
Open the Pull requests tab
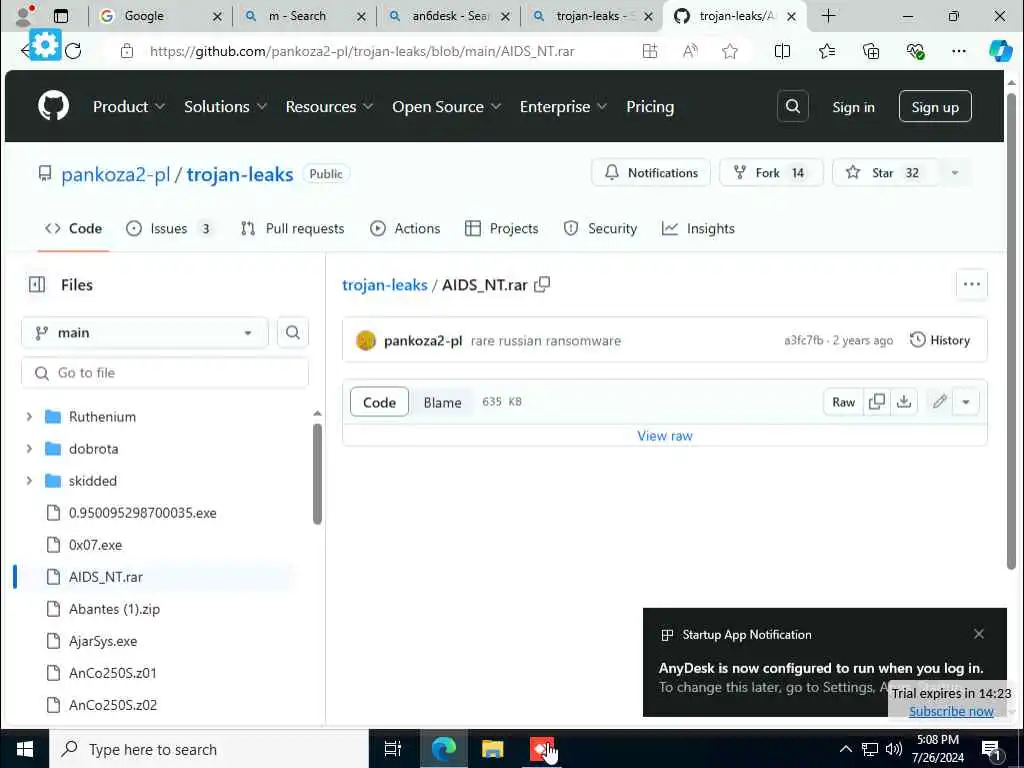pyautogui.click(x=292, y=228)
